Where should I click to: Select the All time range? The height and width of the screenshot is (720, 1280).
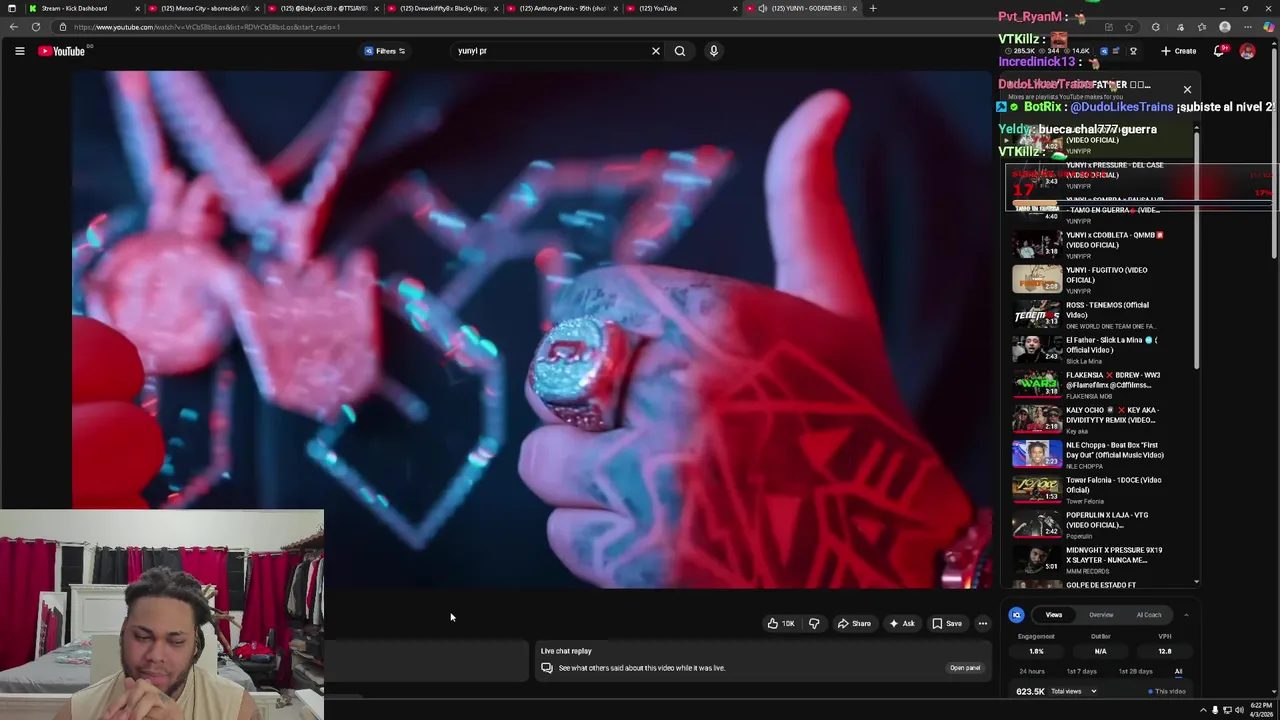(1178, 671)
